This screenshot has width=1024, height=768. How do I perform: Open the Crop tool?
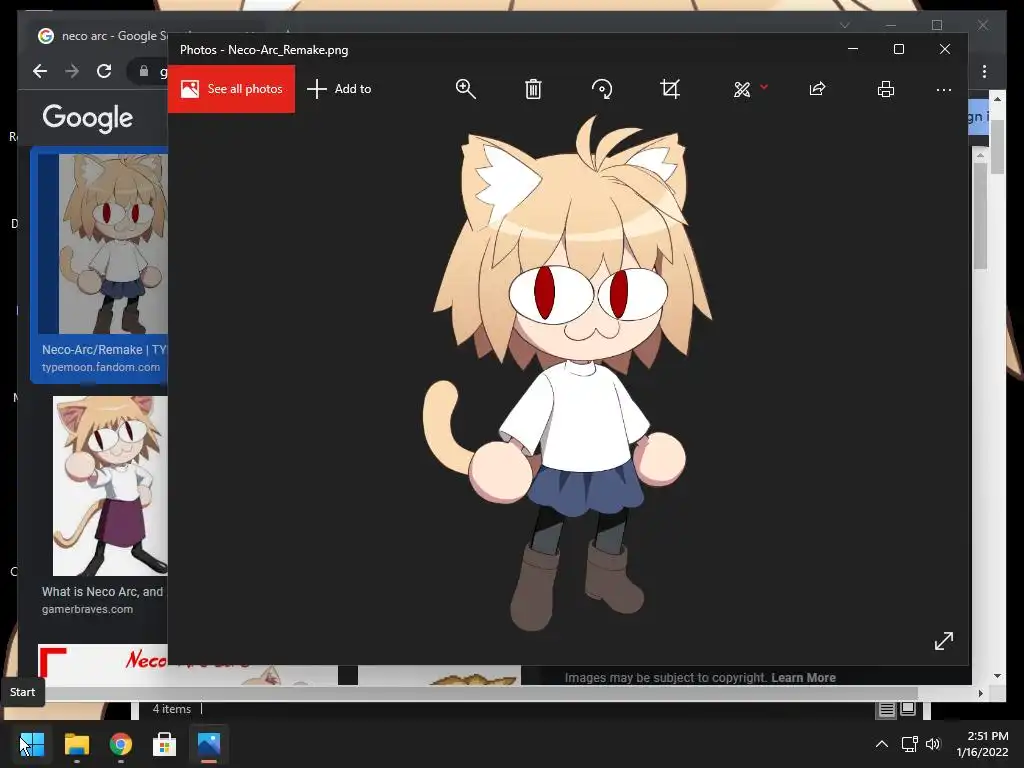[670, 89]
